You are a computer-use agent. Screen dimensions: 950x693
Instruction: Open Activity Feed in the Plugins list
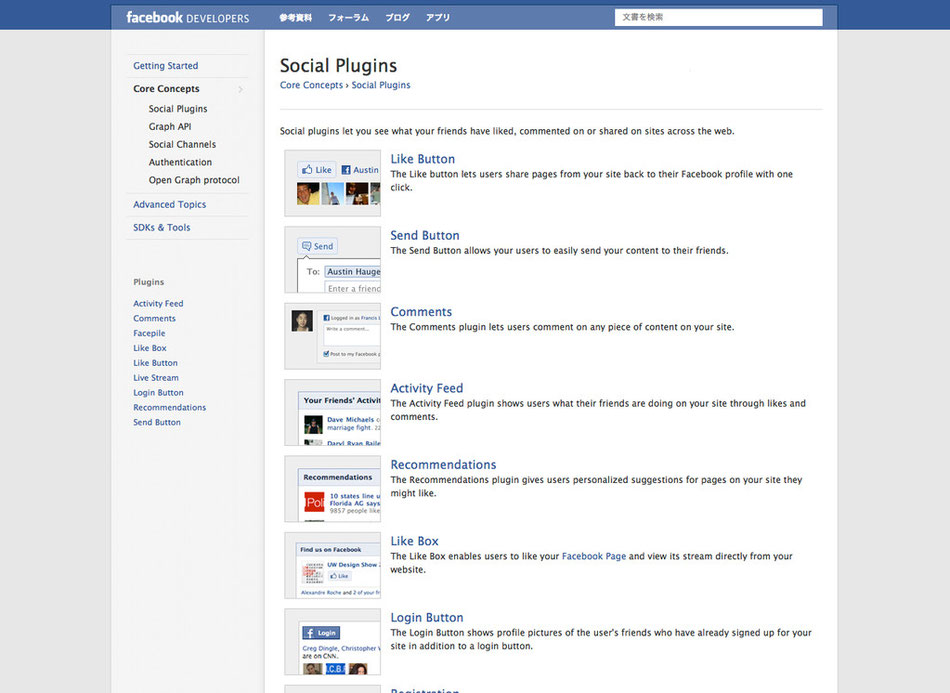click(x=158, y=303)
